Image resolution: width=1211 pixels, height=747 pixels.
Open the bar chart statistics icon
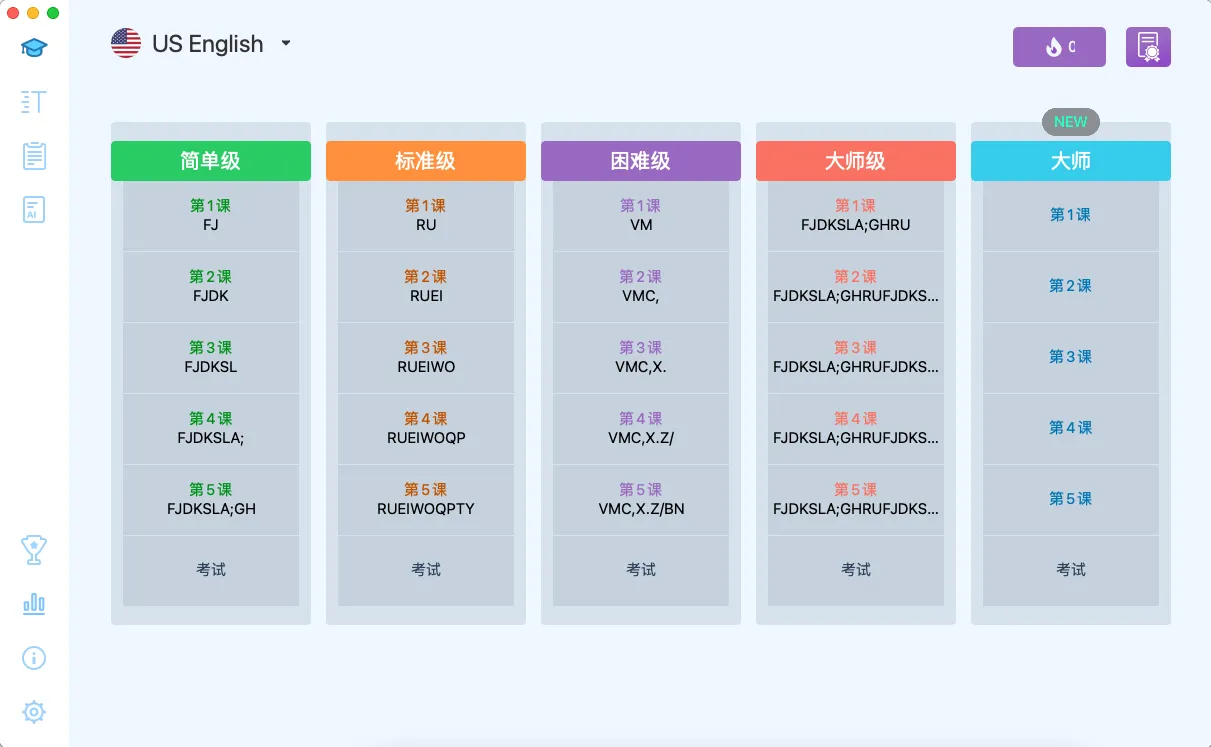34,603
